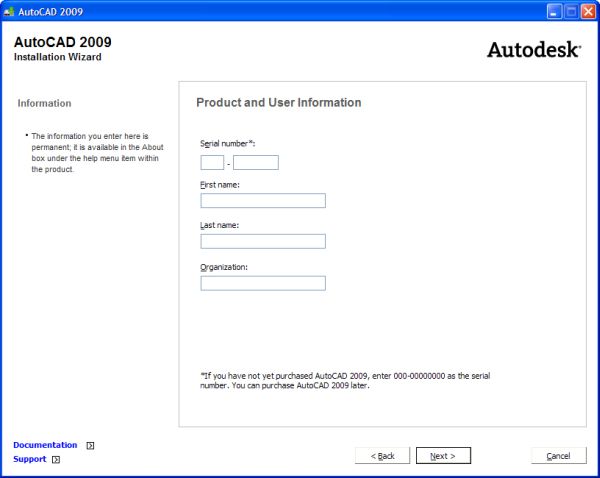Image resolution: width=600 pixels, height=478 pixels.
Task: Click the sidebar text about permanent information
Action: click(97, 153)
